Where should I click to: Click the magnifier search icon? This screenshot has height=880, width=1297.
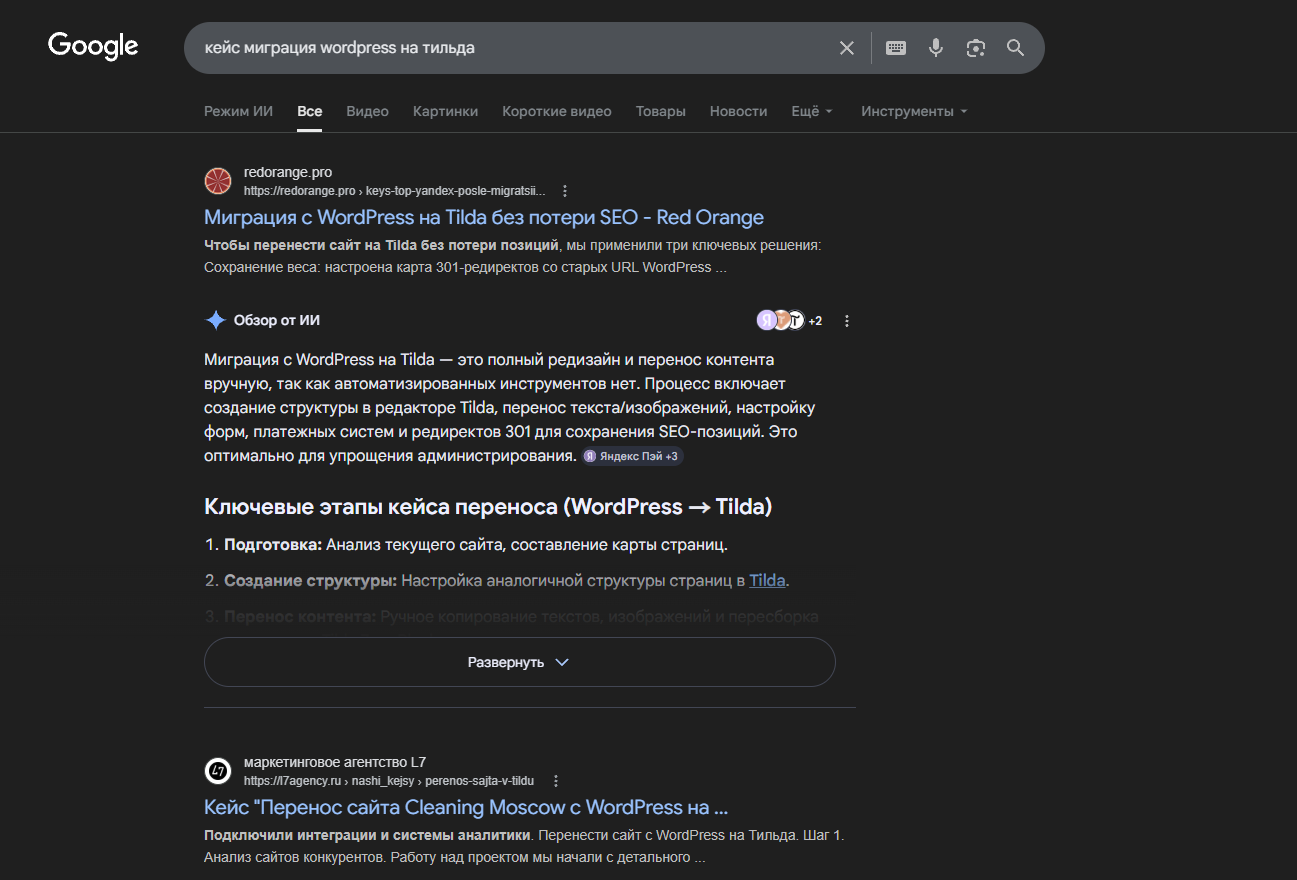[x=1016, y=48]
